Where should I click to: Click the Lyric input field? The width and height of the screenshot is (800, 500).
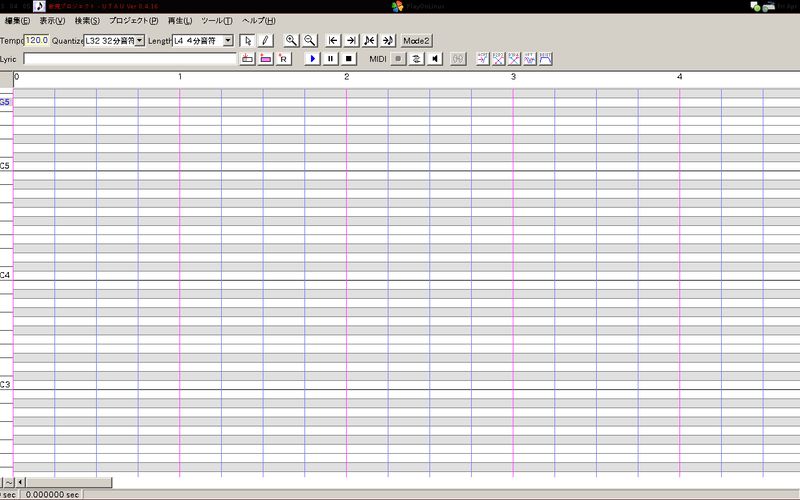[129, 59]
